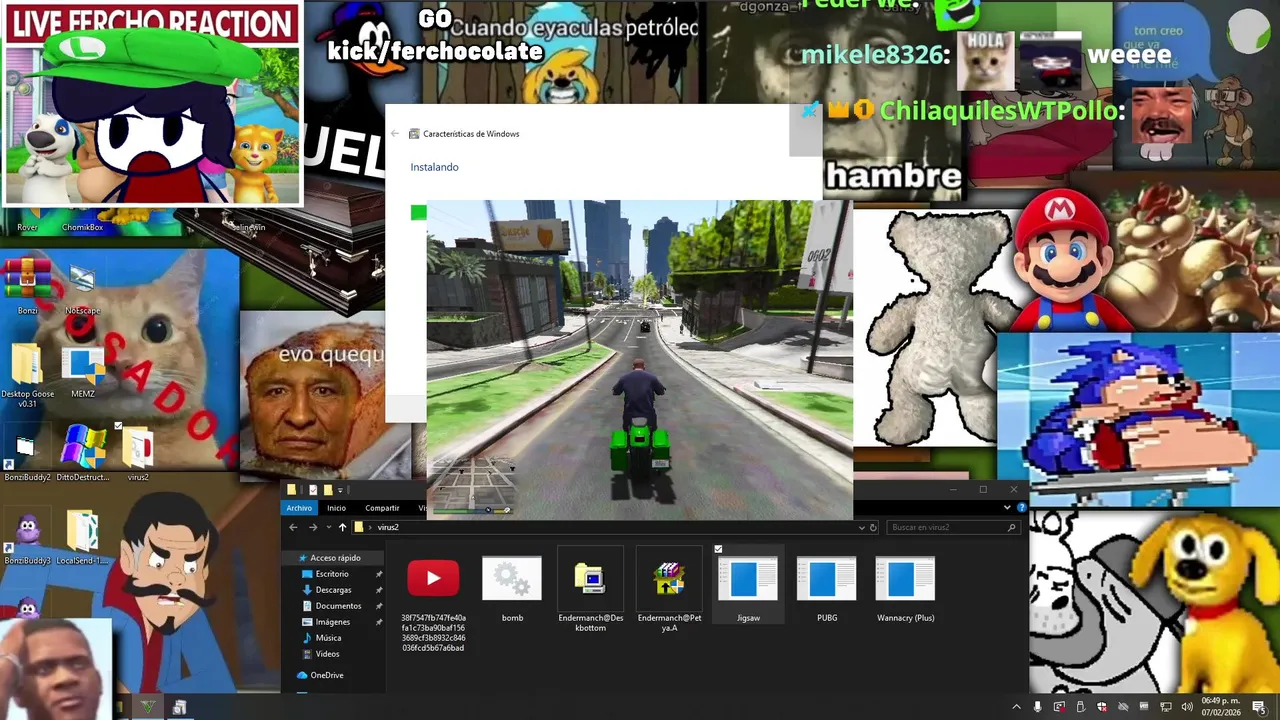
Task: Open the notification center icon
Action: click(x=1258, y=708)
